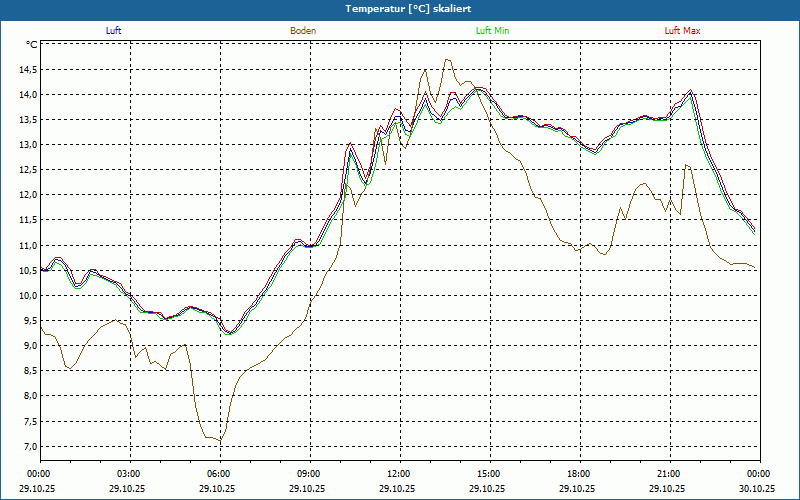This screenshot has height=500, width=800.
Task: Click the Boden curve's highest peak after 12:00
Action: click(446, 60)
